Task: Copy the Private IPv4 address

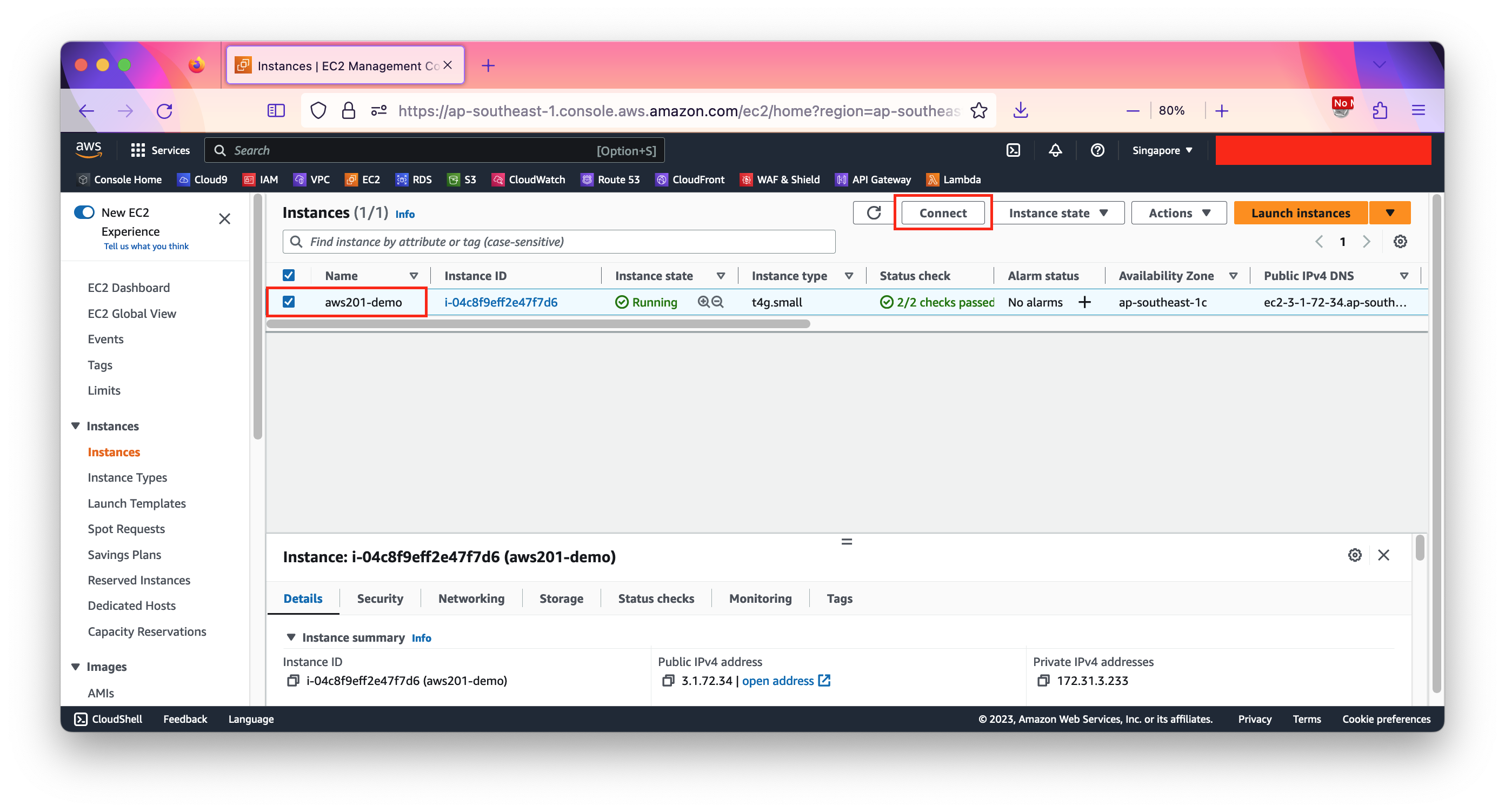Action: (1043, 680)
